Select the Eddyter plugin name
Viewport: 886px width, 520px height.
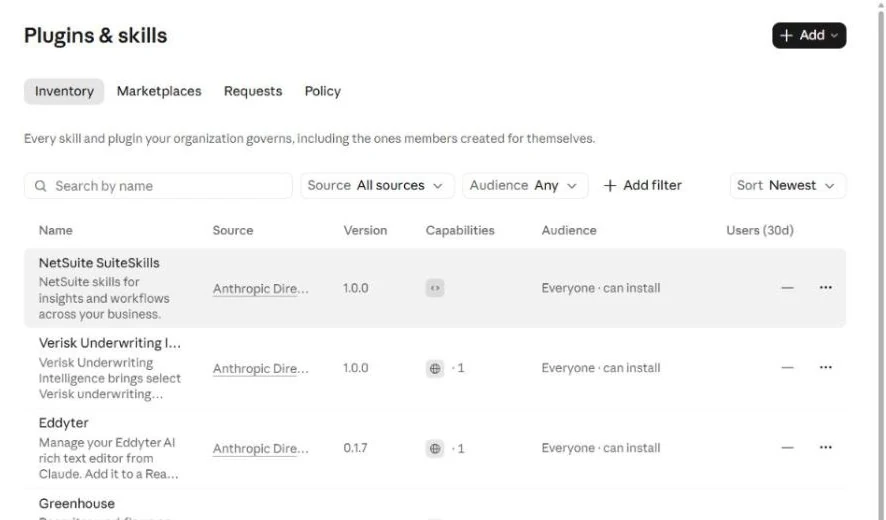[x=63, y=423]
